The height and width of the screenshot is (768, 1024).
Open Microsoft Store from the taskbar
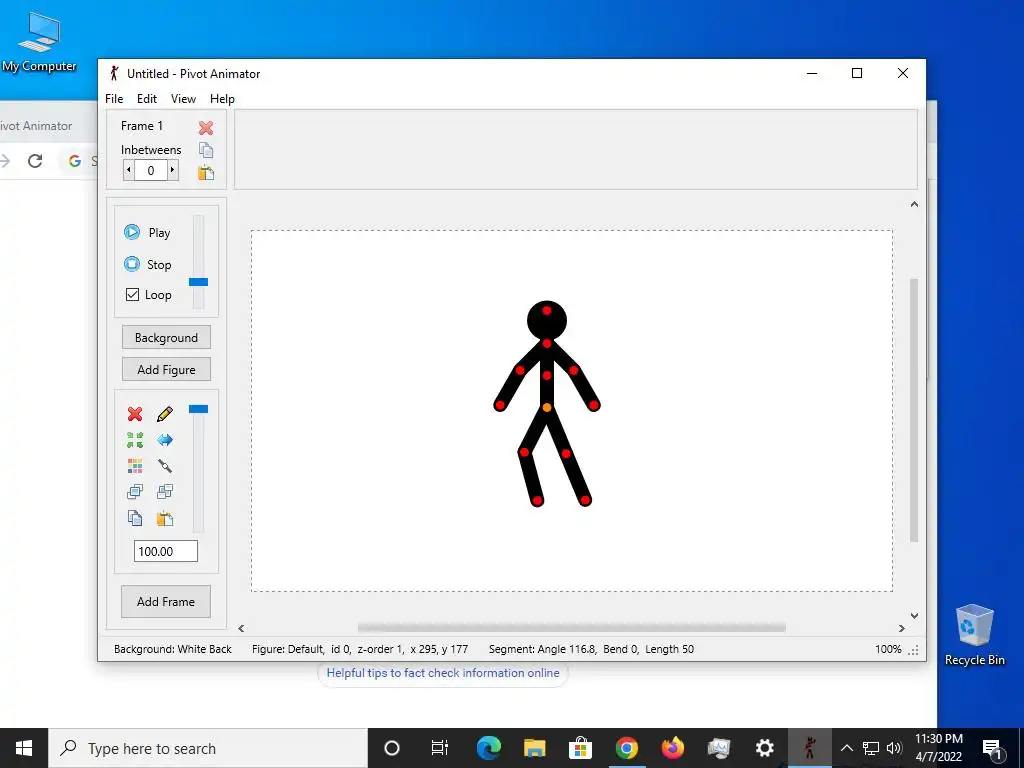[x=580, y=748]
